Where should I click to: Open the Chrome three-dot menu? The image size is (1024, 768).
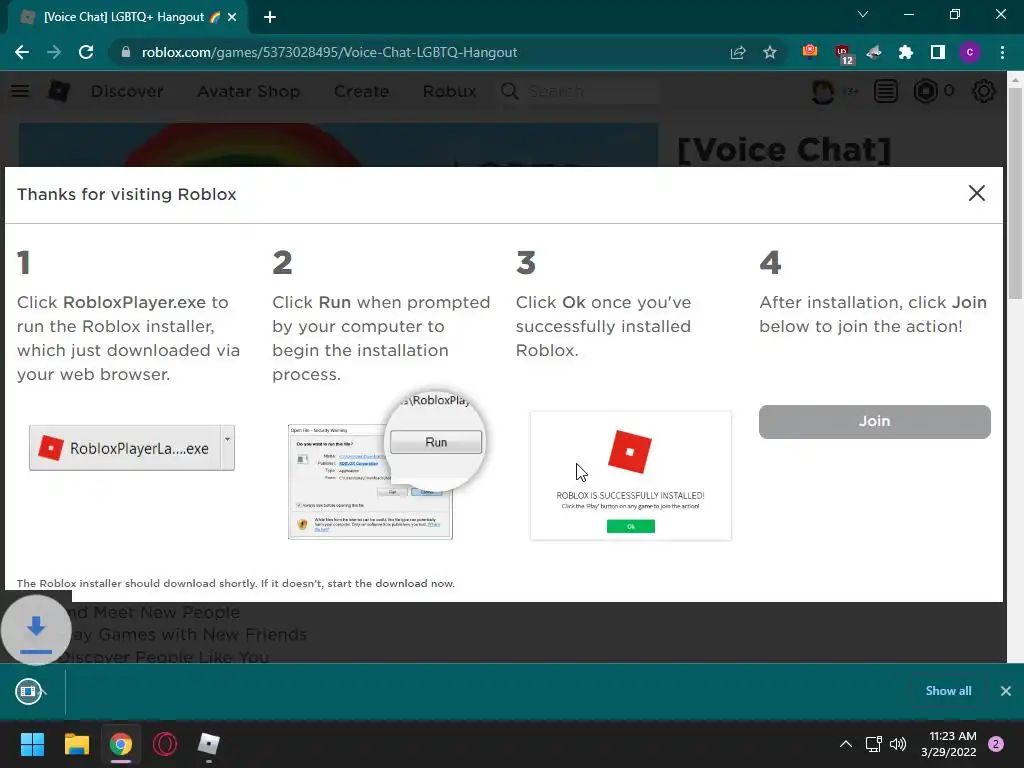pyautogui.click(x=1002, y=52)
